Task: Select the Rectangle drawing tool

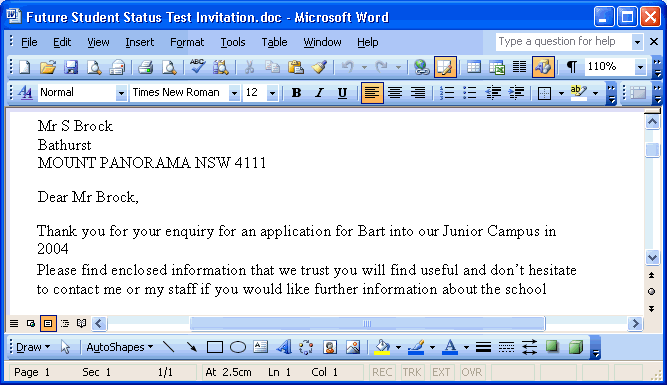Action: [215, 347]
